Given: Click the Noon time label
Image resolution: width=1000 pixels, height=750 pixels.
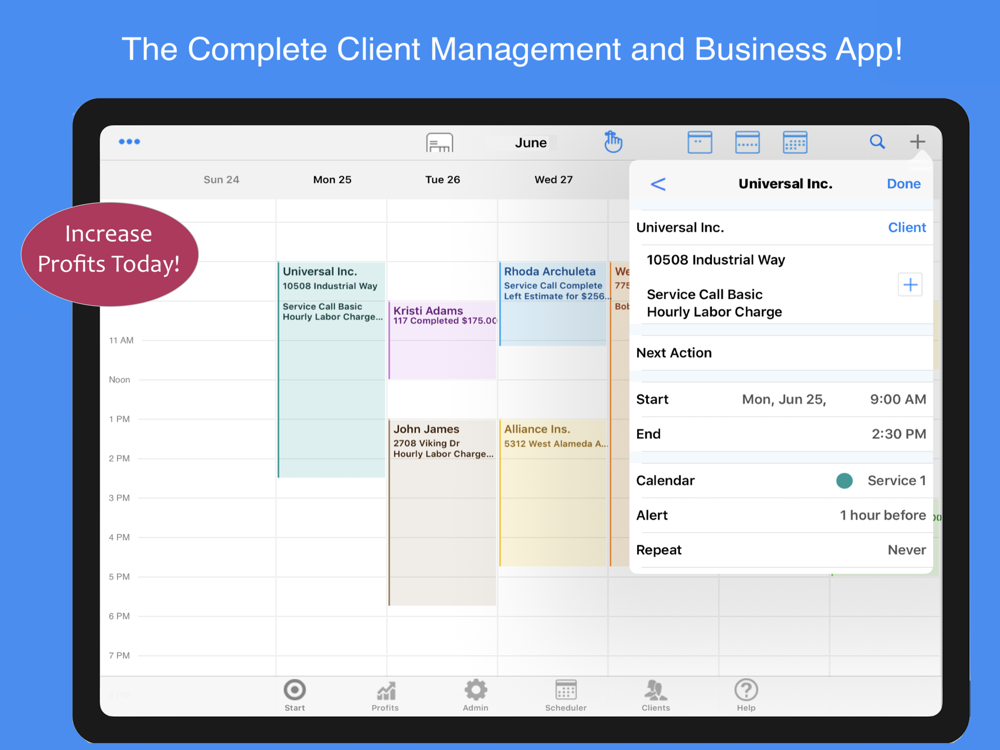Looking at the screenshot, I should click(119, 380).
